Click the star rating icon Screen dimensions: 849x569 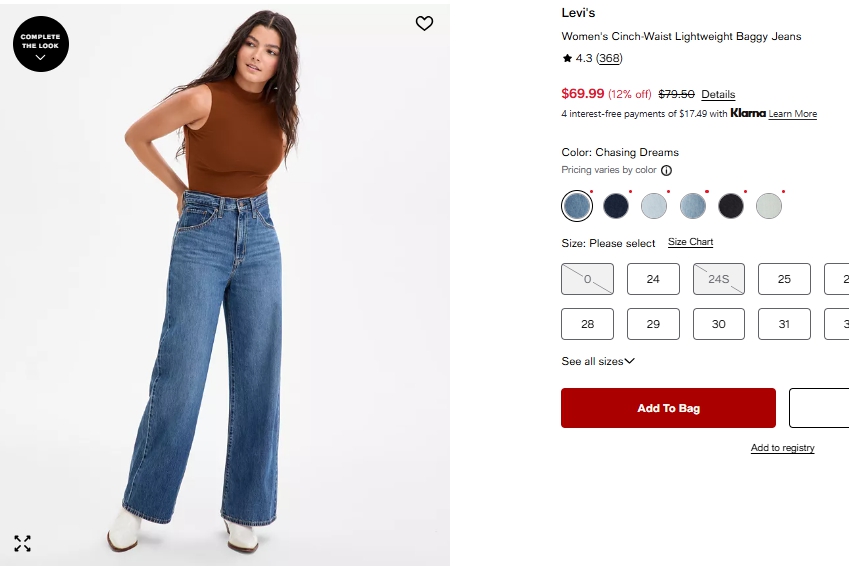[567, 58]
